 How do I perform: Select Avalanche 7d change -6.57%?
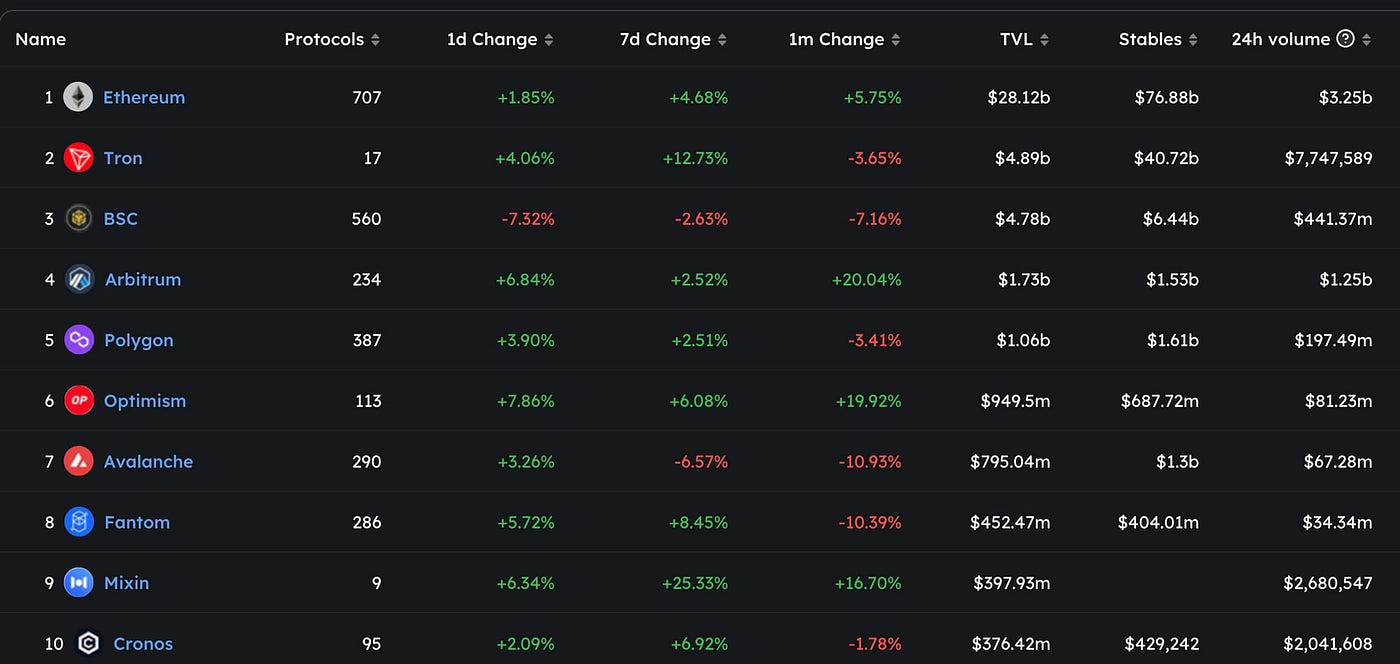(701, 461)
